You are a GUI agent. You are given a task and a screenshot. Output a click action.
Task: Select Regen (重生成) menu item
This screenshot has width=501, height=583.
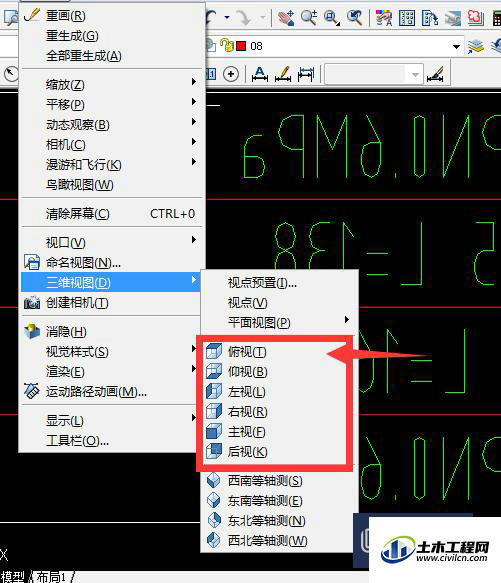[x=112, y=36]
